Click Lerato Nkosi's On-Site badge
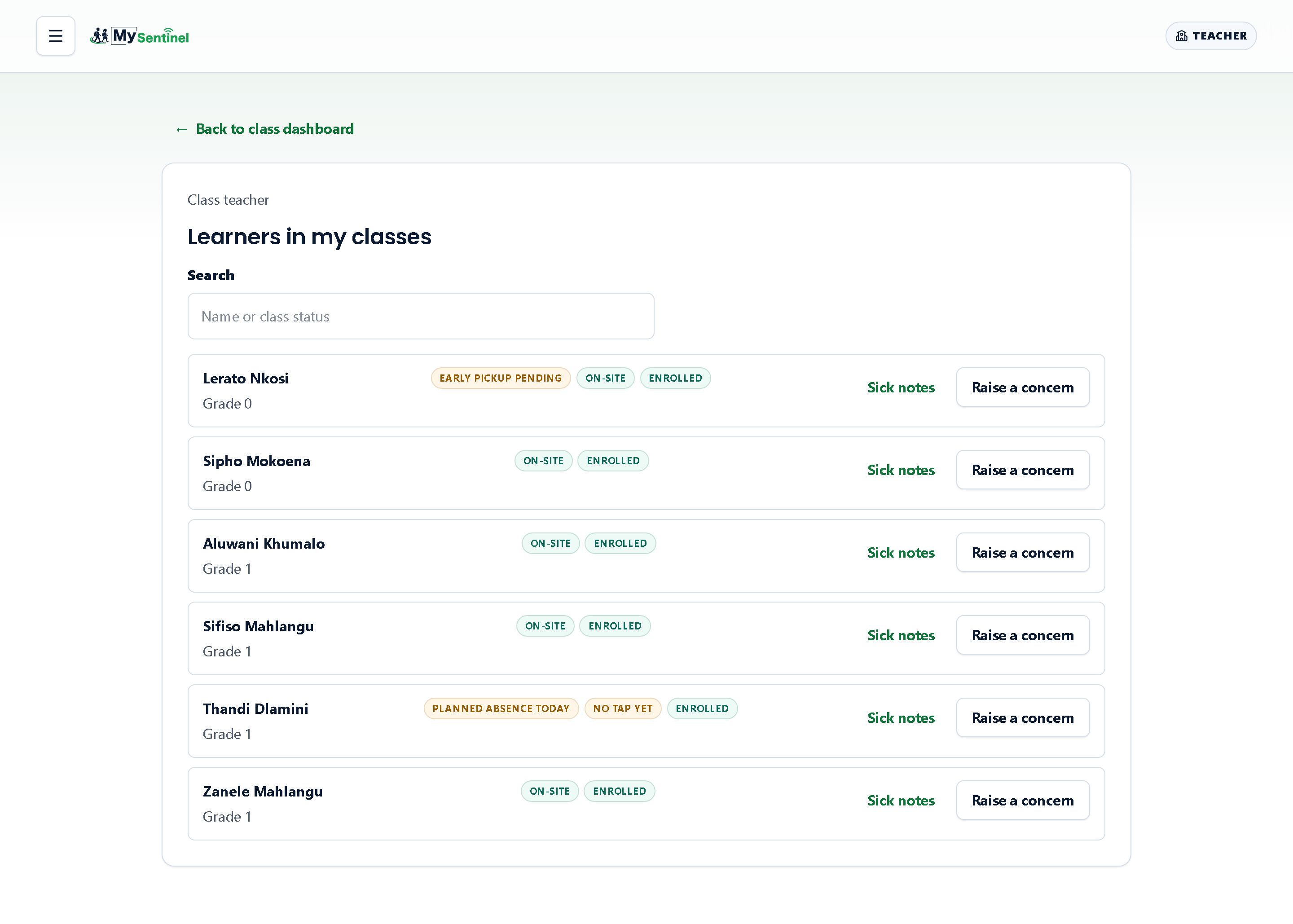 605,378
